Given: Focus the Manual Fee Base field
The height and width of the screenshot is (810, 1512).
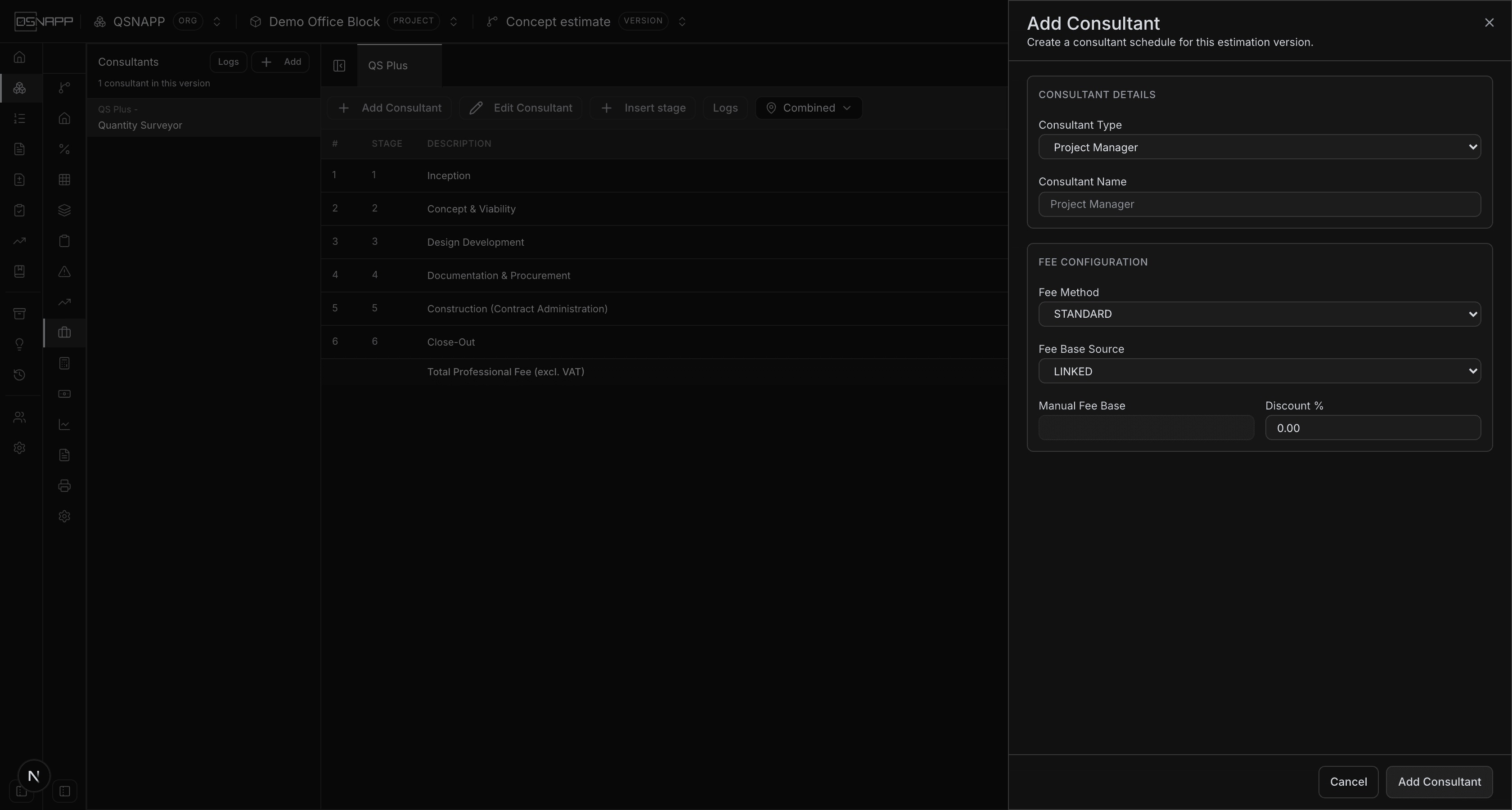Looking at the screenshot, I should [1146, 427].
